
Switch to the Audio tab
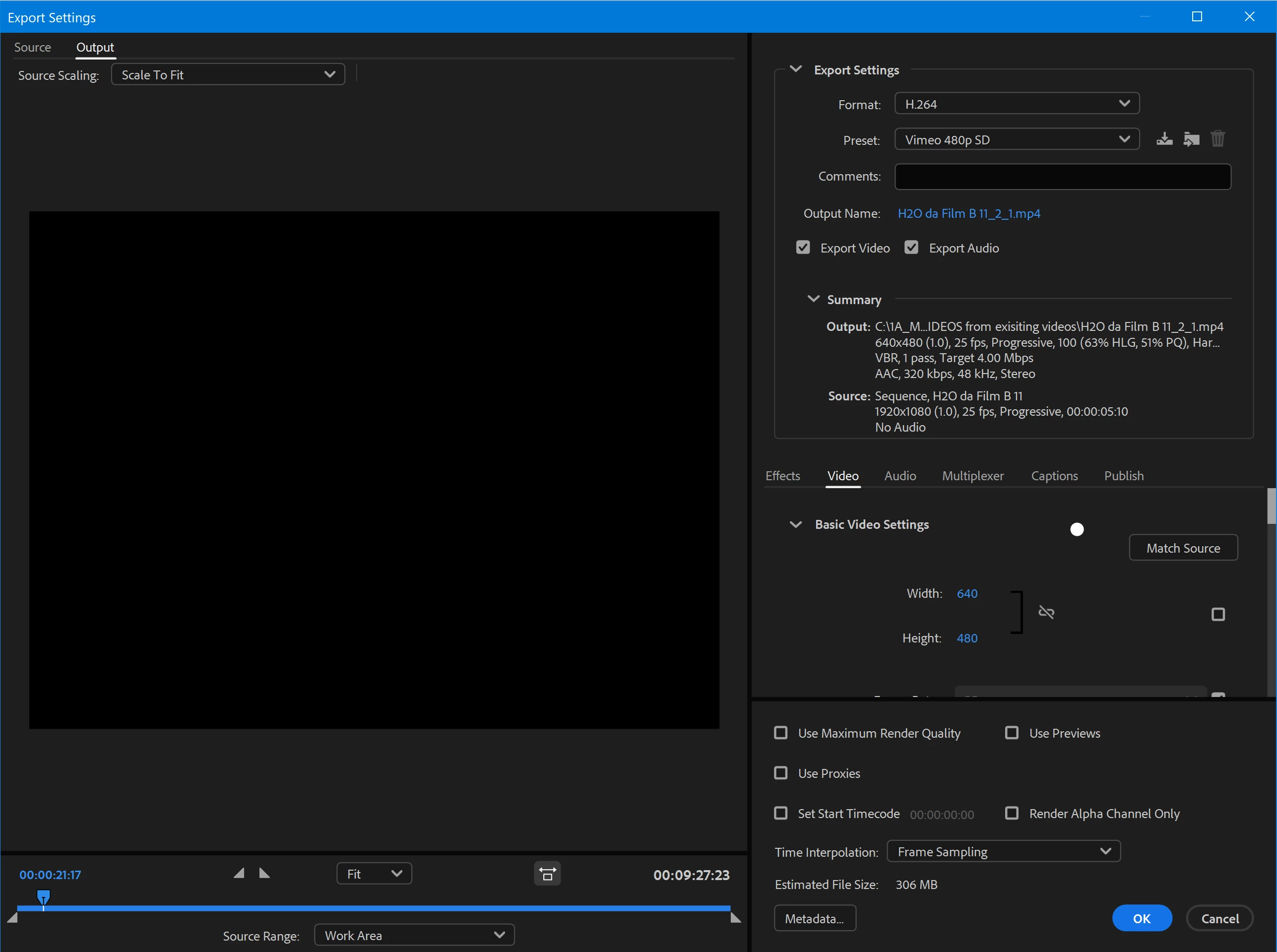[899, 476]
